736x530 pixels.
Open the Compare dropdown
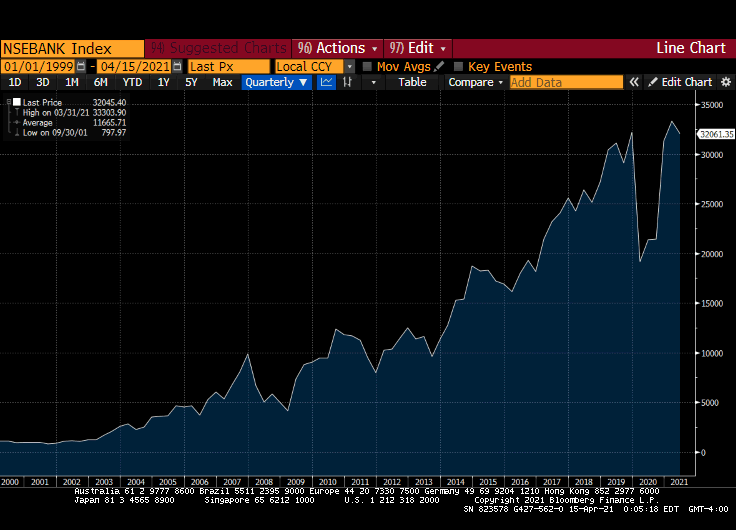(475, 82)
